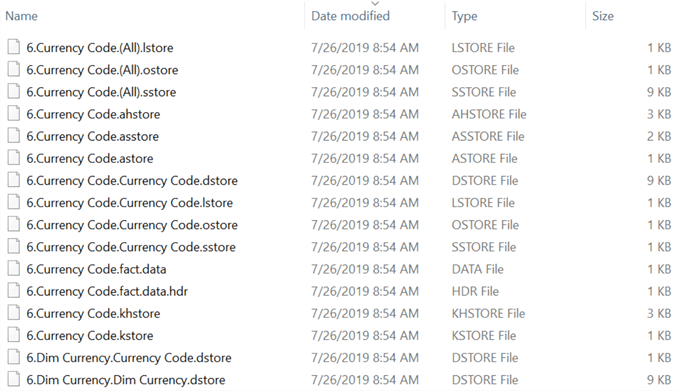
Task: Click icon of 6.Currency Code.Currency Code.lstore
Action: pyautogui.click(x=13, y=202)
